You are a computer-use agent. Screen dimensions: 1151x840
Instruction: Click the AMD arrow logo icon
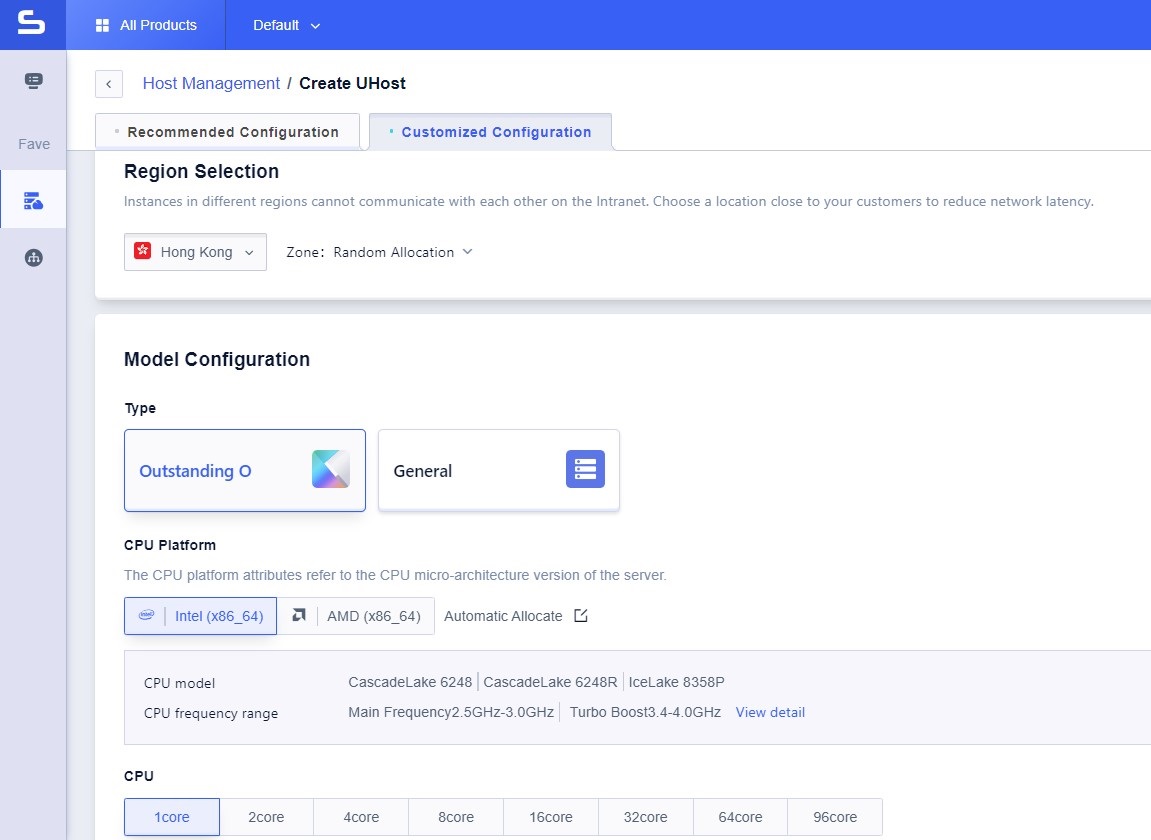pos(297,616)
